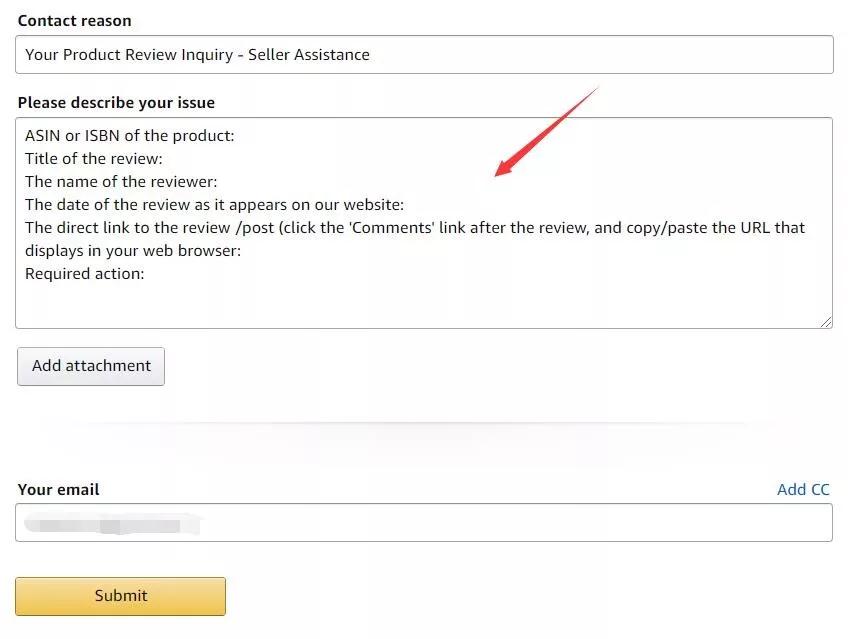Select the blurred email address text
848x639 pixels.
tap(112, 523)
